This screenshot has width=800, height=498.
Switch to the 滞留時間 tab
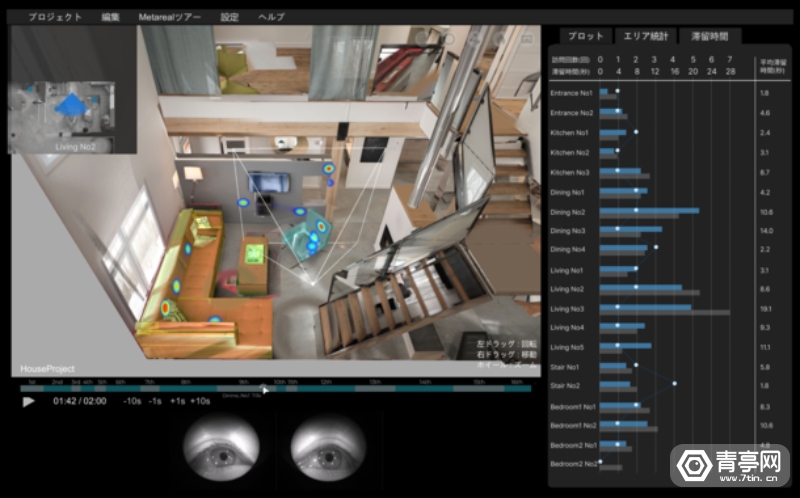coord(710,36)
